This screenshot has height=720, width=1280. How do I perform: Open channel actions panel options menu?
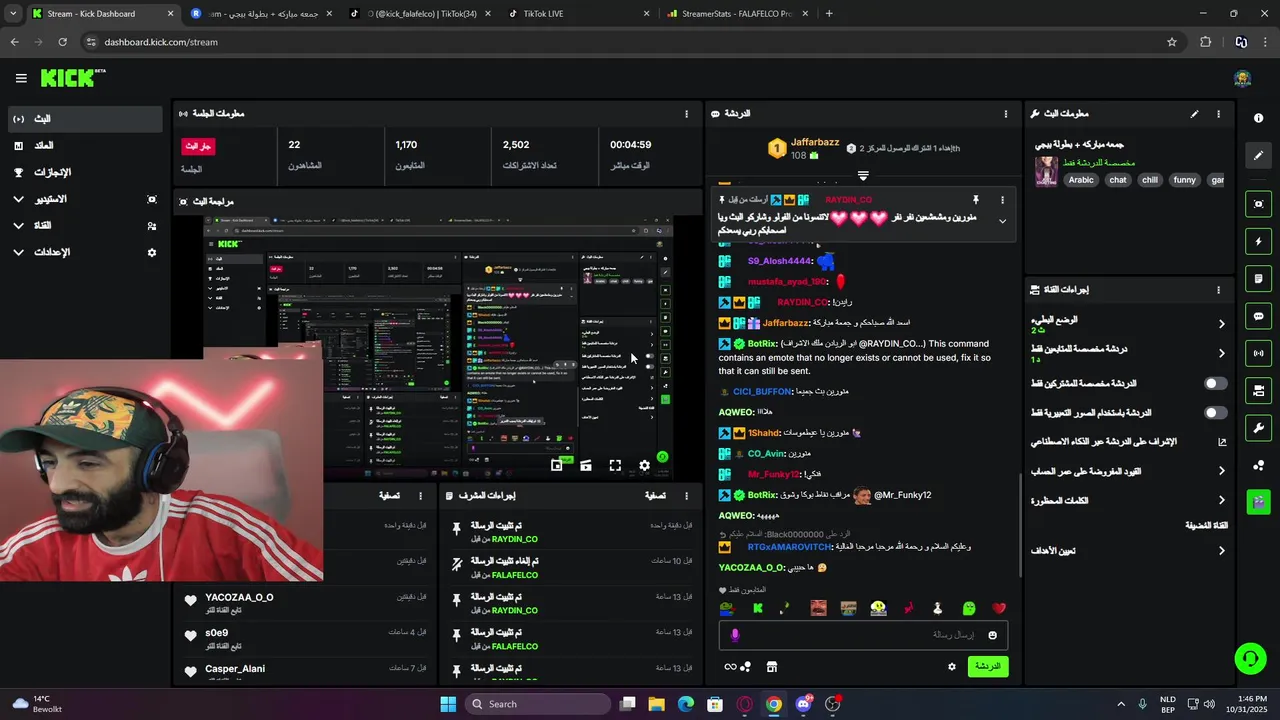coord(1218,290)
